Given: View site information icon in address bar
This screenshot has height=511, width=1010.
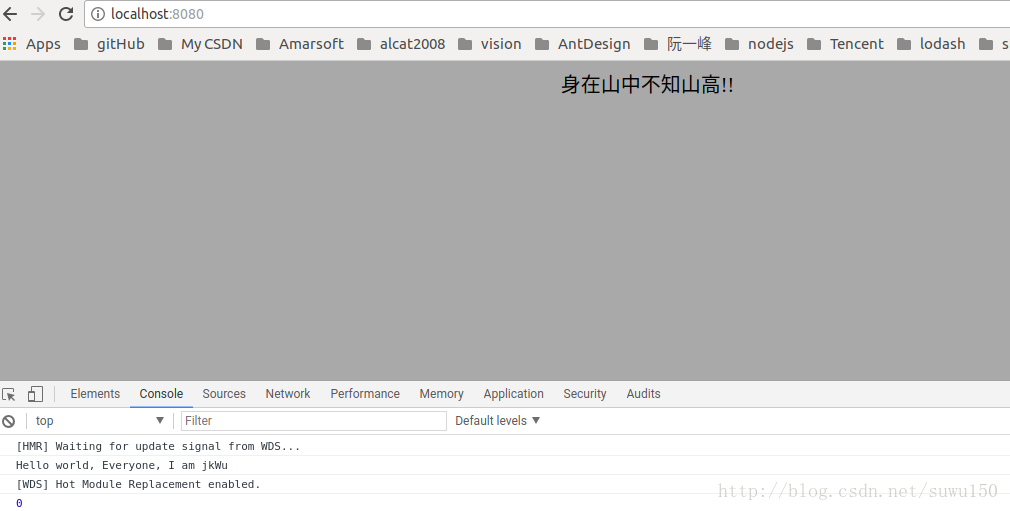Looking at the screenshot, I should pos(98,14).
